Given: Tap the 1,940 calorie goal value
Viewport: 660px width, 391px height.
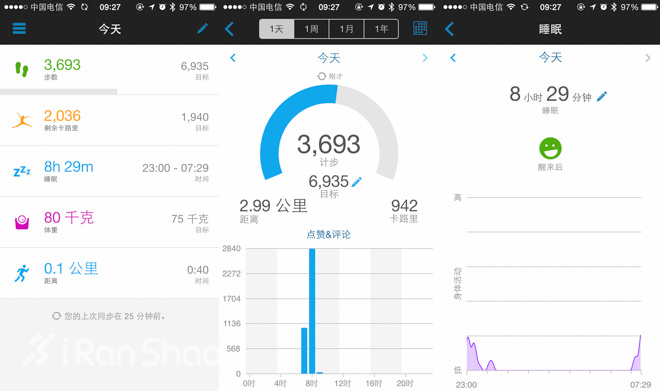Looking at the screenshot, I should (195, 117).
